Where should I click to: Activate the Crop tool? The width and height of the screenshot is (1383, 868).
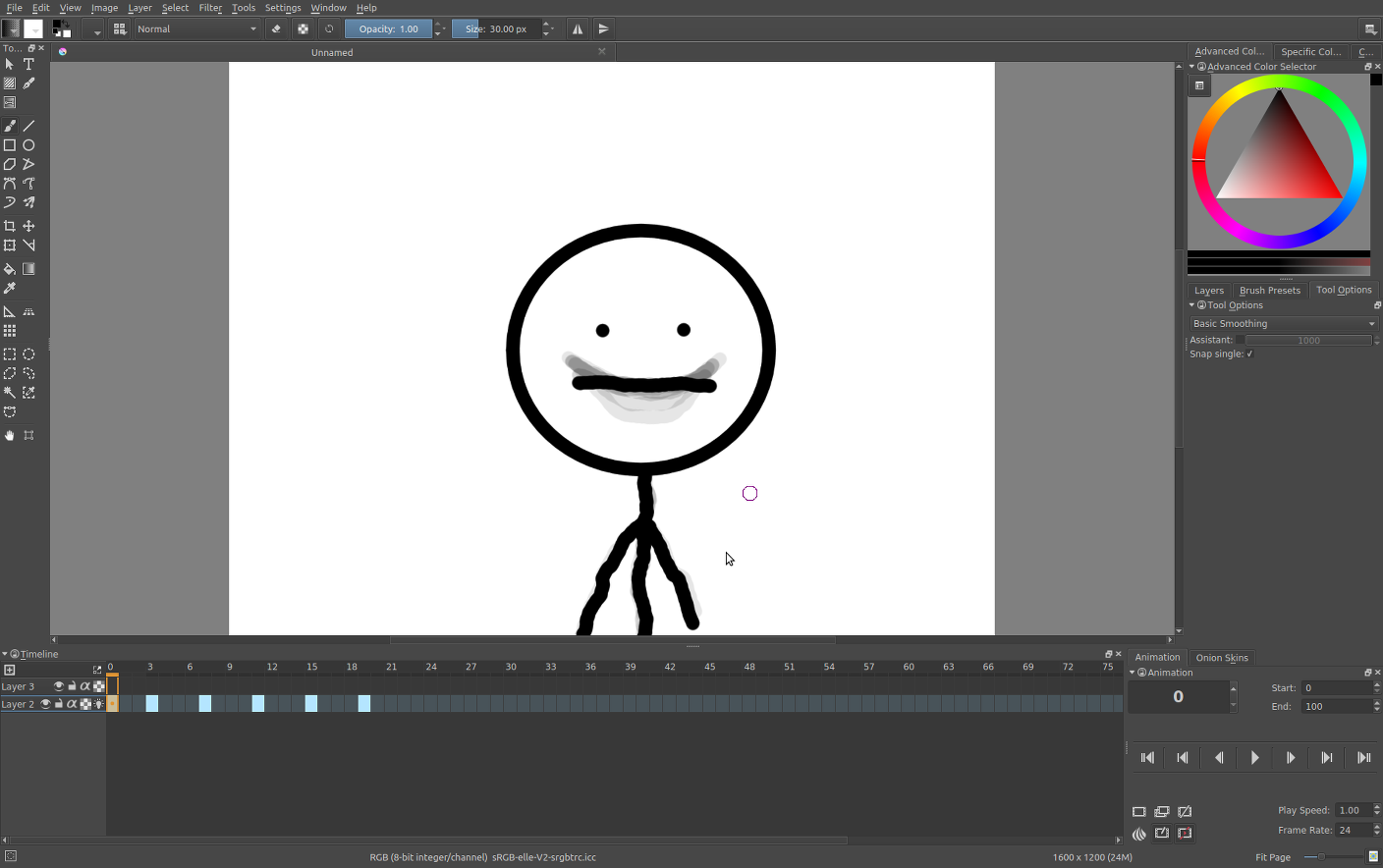pos(10,226)
